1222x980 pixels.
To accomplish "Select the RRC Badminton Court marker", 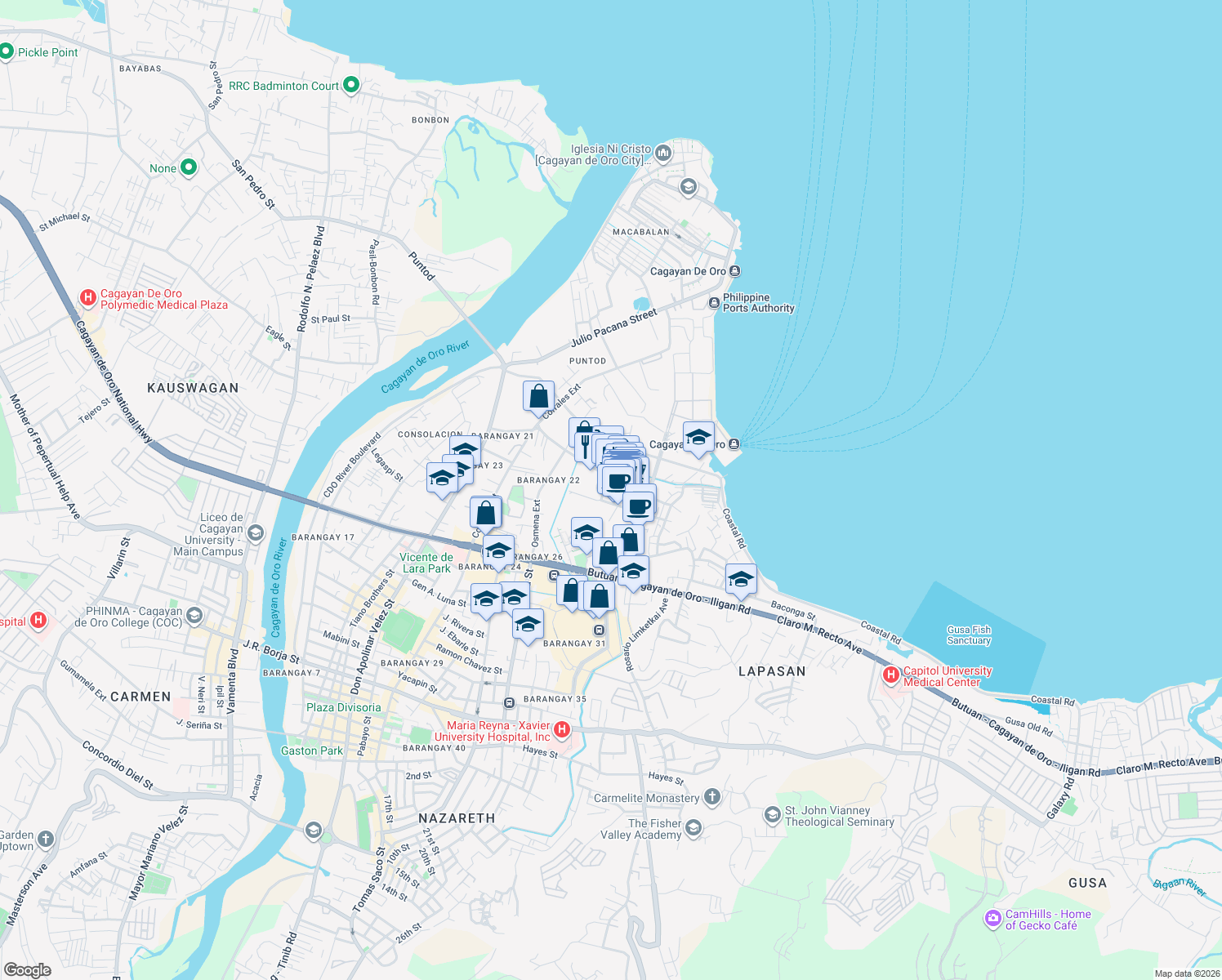I will [351, 85].
